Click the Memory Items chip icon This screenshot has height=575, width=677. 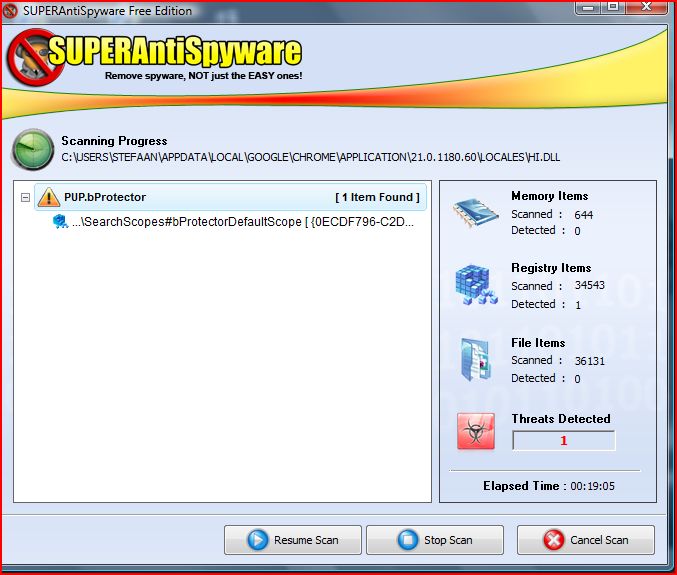click(x=476, y=212)
